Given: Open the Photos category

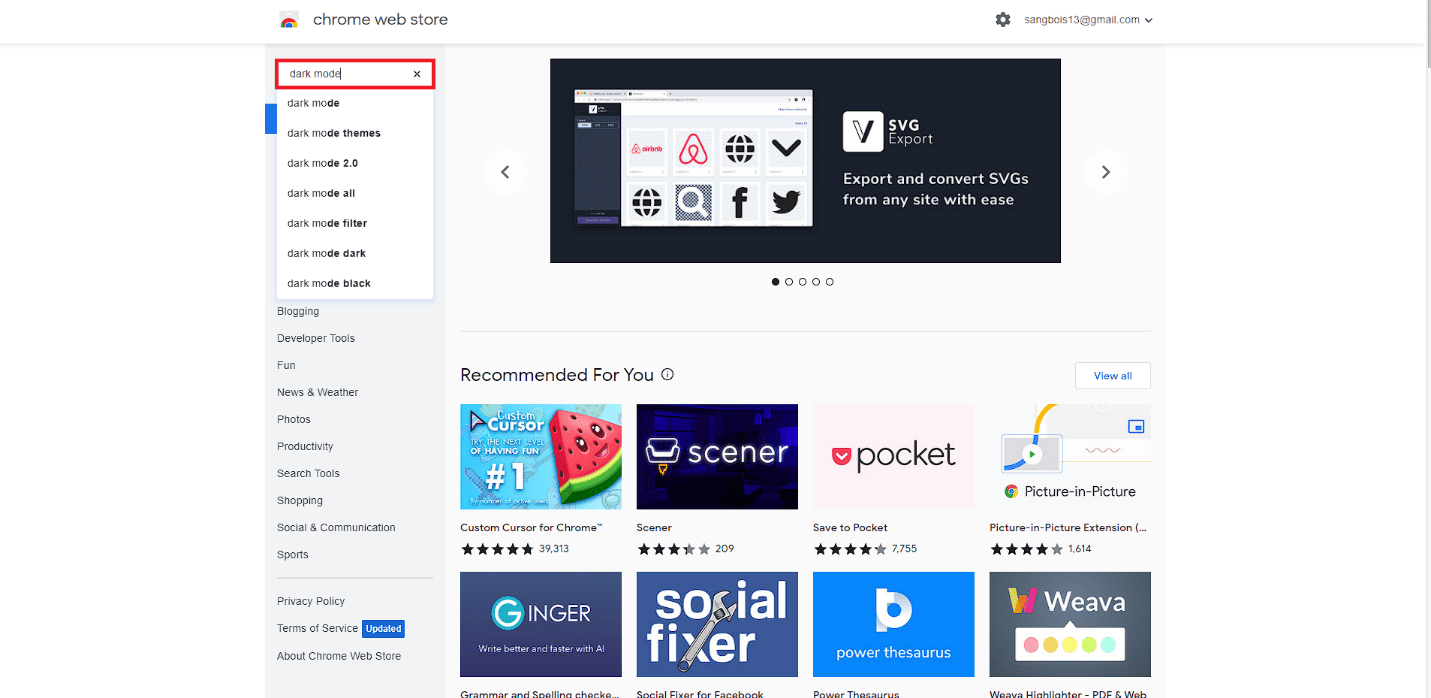Looking at the screenshot, I should pos(294,419).
